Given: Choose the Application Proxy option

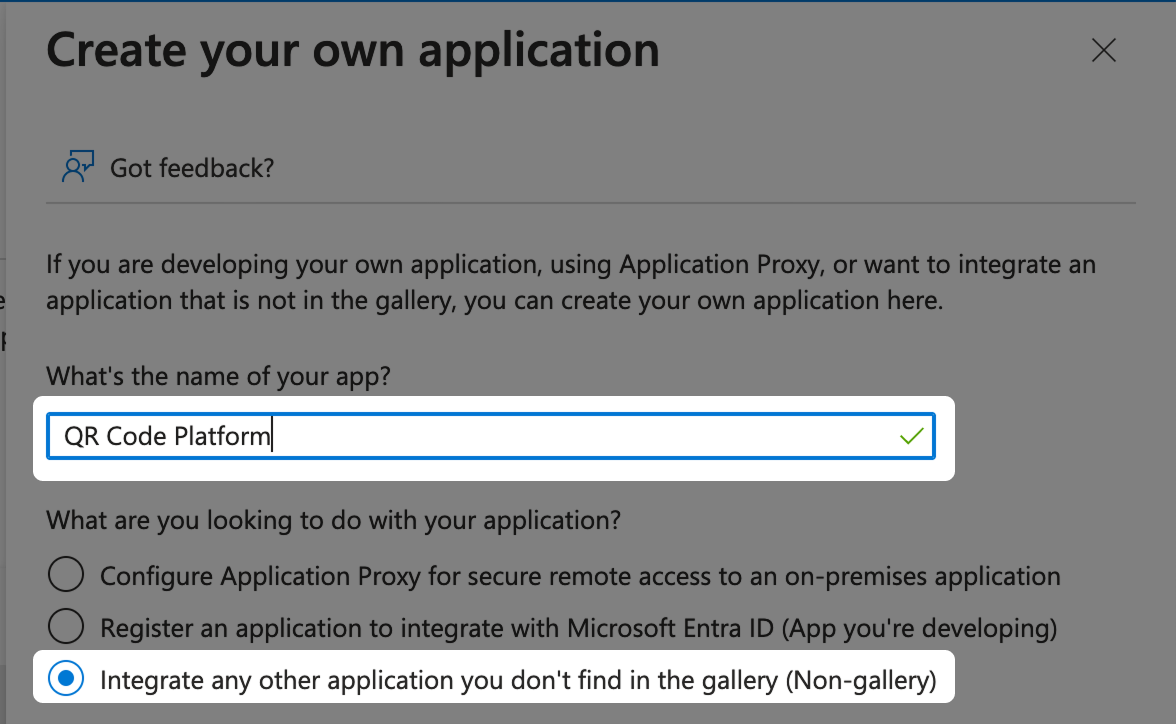Looking at the screenshot, I should (65, 574).
